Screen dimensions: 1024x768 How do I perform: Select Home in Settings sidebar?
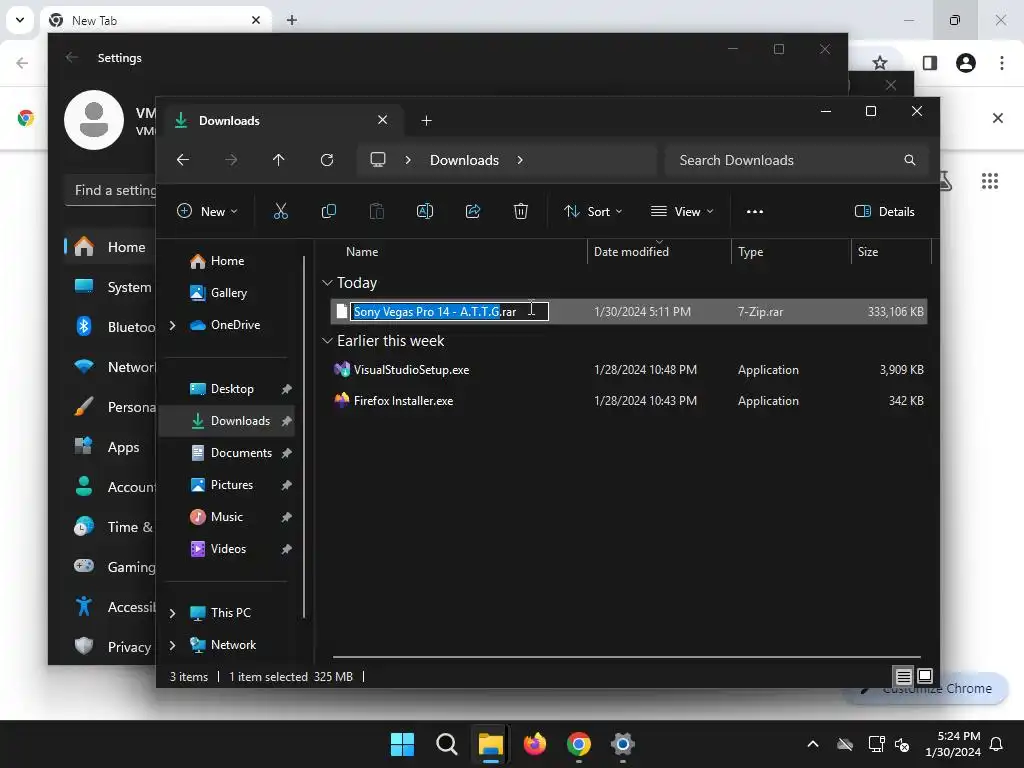(x=111, y=247)
